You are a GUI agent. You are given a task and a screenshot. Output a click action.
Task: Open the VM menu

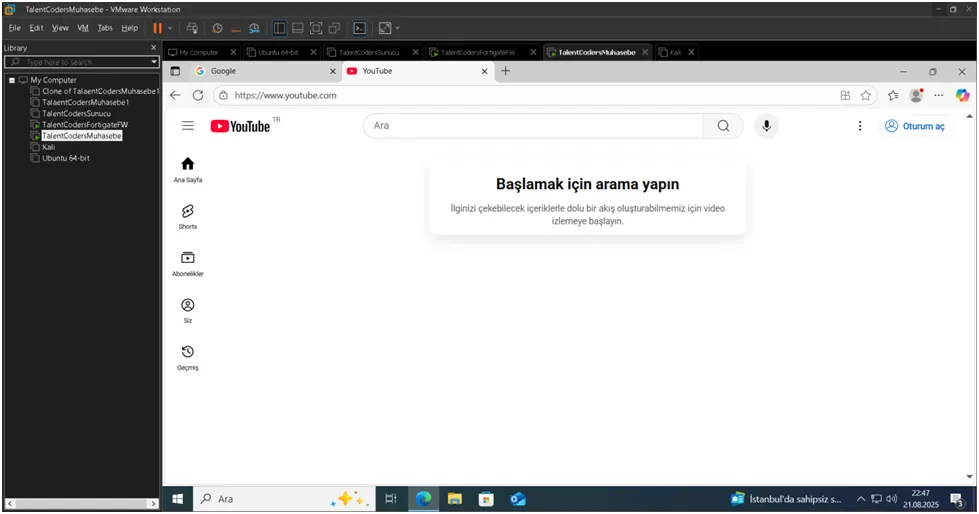pos(83,28)
